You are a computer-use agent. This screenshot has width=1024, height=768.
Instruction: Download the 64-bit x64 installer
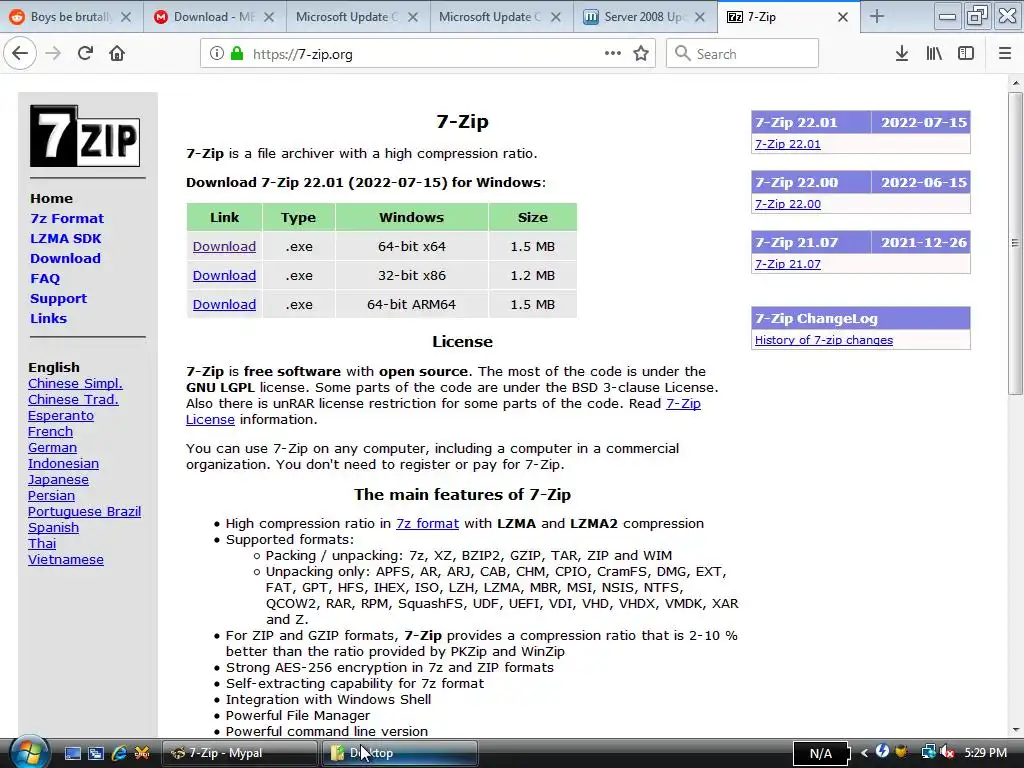[x=224, y=246]
